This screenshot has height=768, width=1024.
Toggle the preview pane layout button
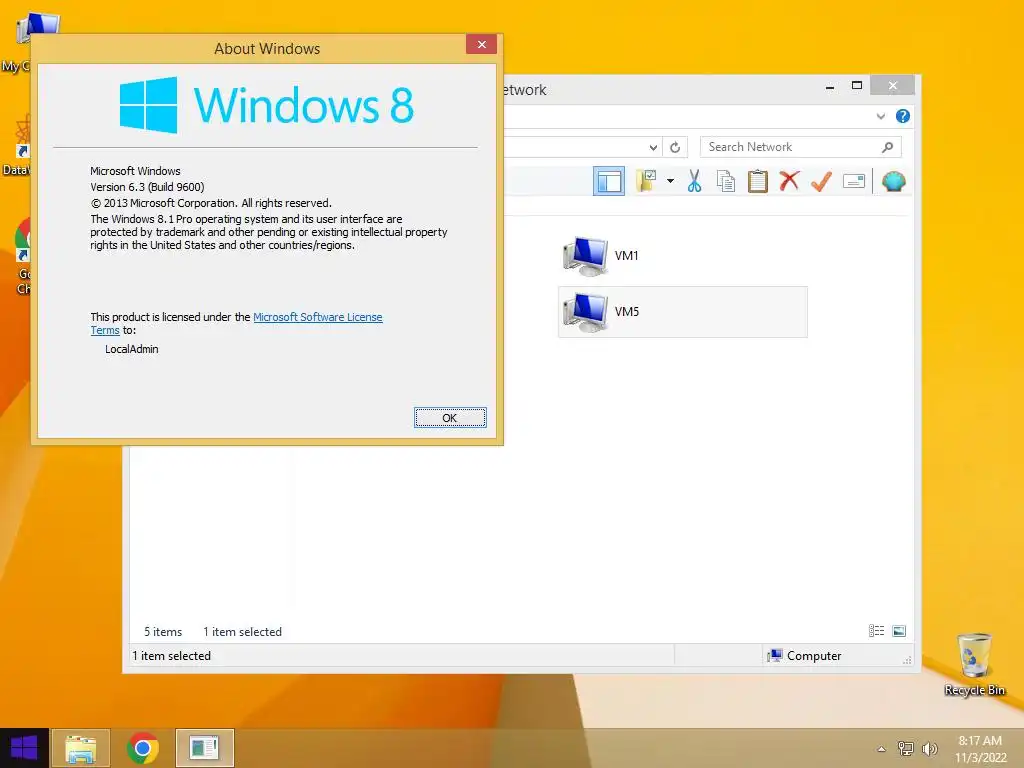click(x=609, y=181)
